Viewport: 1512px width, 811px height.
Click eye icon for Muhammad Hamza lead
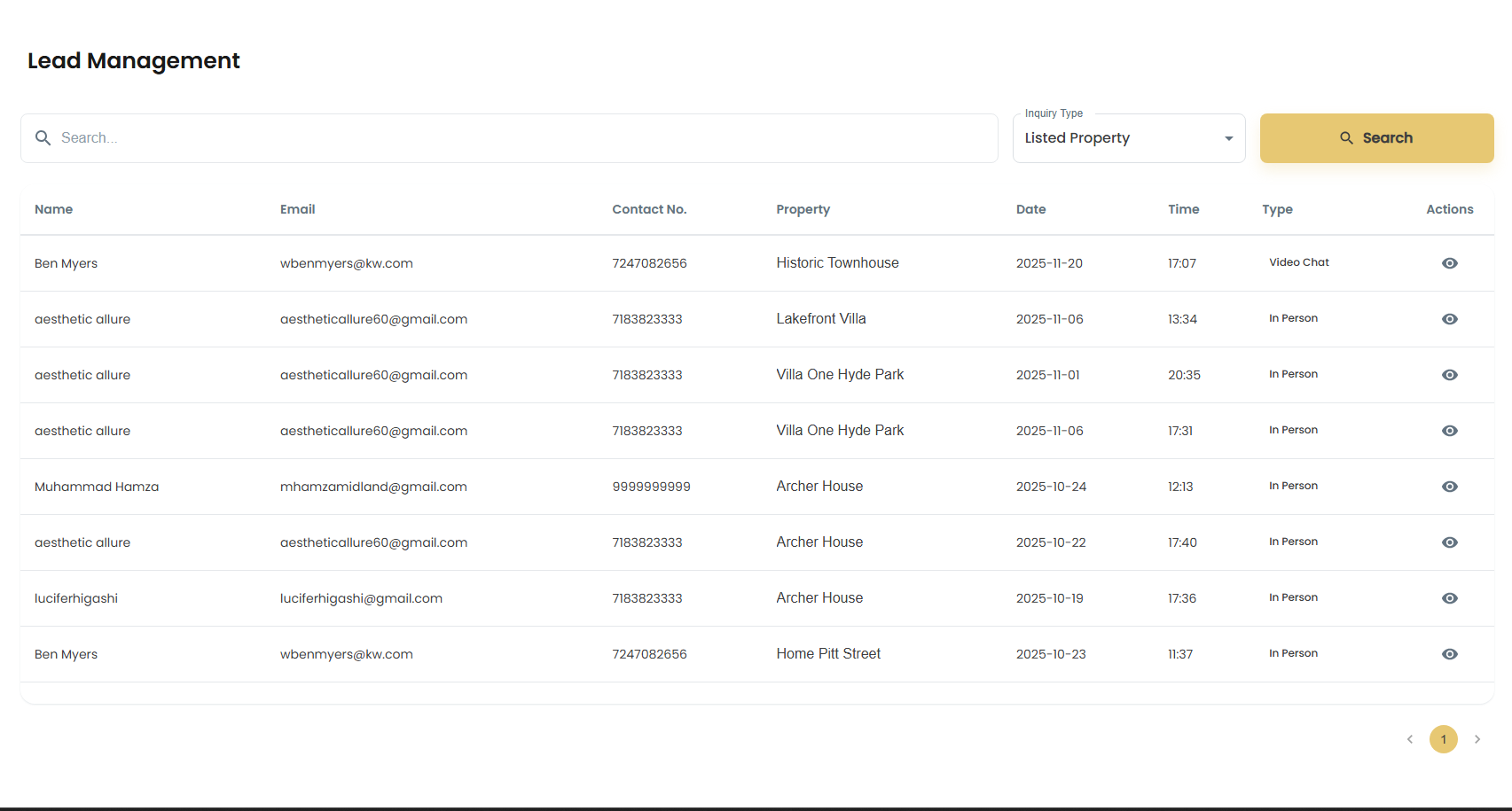(1449, 487)
